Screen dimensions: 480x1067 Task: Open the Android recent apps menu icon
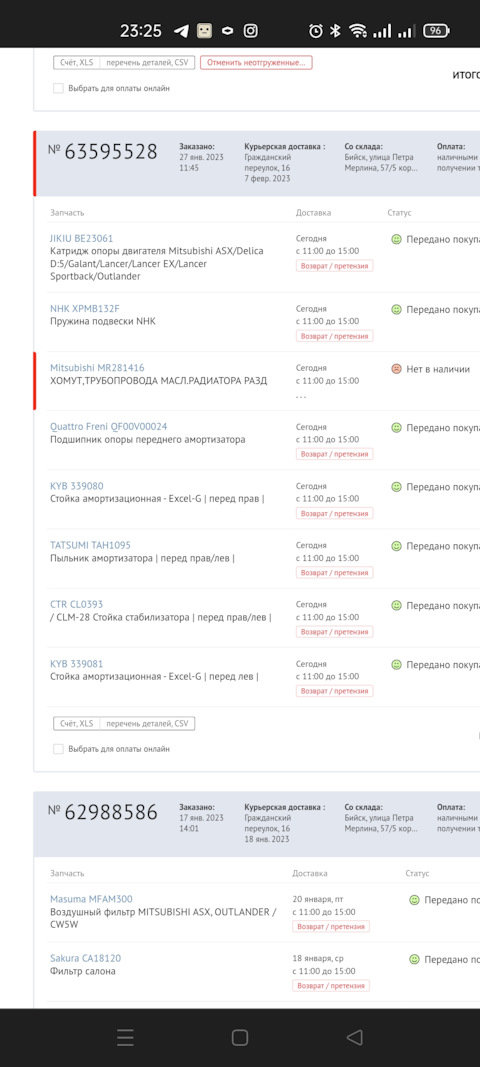click(125, 1037)
